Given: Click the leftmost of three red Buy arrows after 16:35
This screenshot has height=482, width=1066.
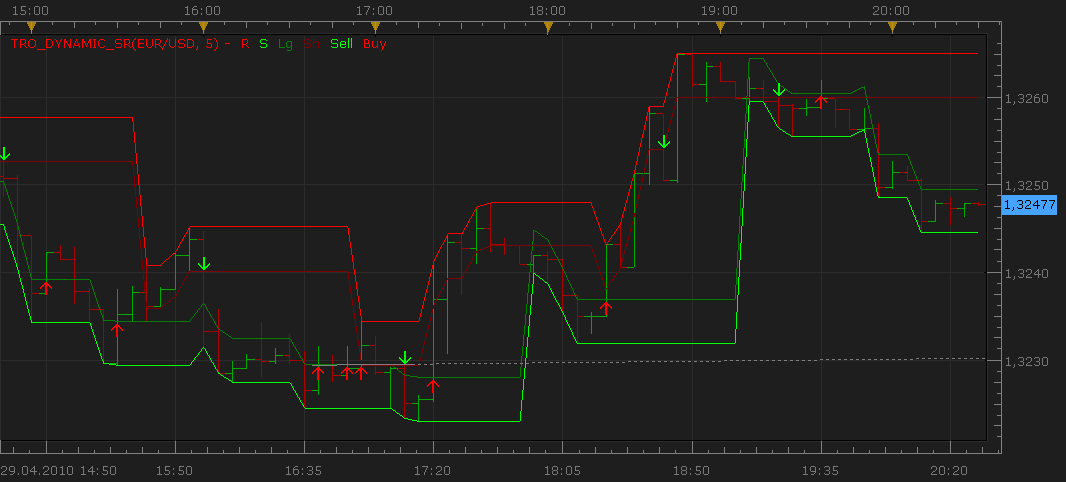Looking at the screenshot, I should coord(317,373).
